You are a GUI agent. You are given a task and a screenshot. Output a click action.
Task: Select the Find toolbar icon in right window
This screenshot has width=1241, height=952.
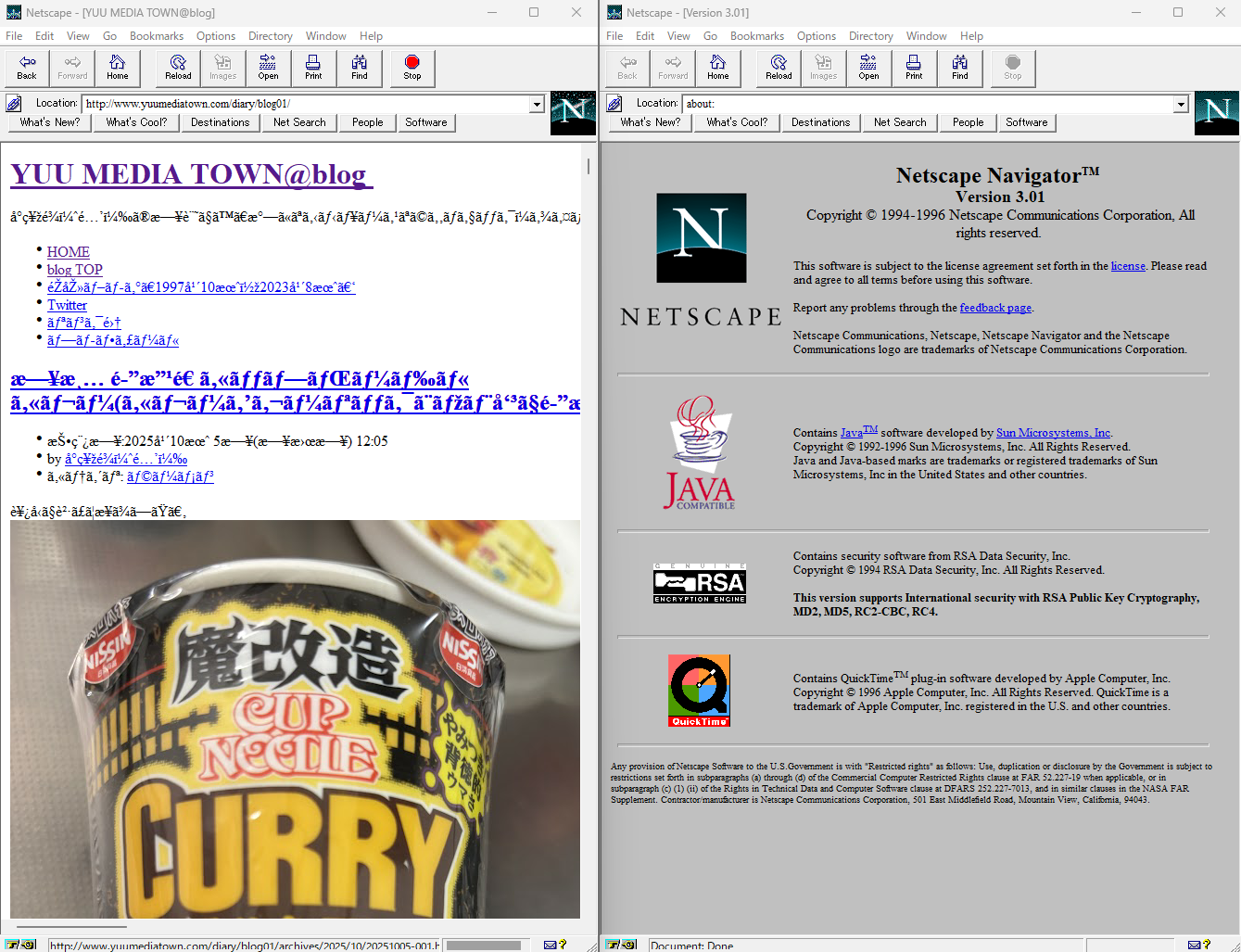pos(960,67)
